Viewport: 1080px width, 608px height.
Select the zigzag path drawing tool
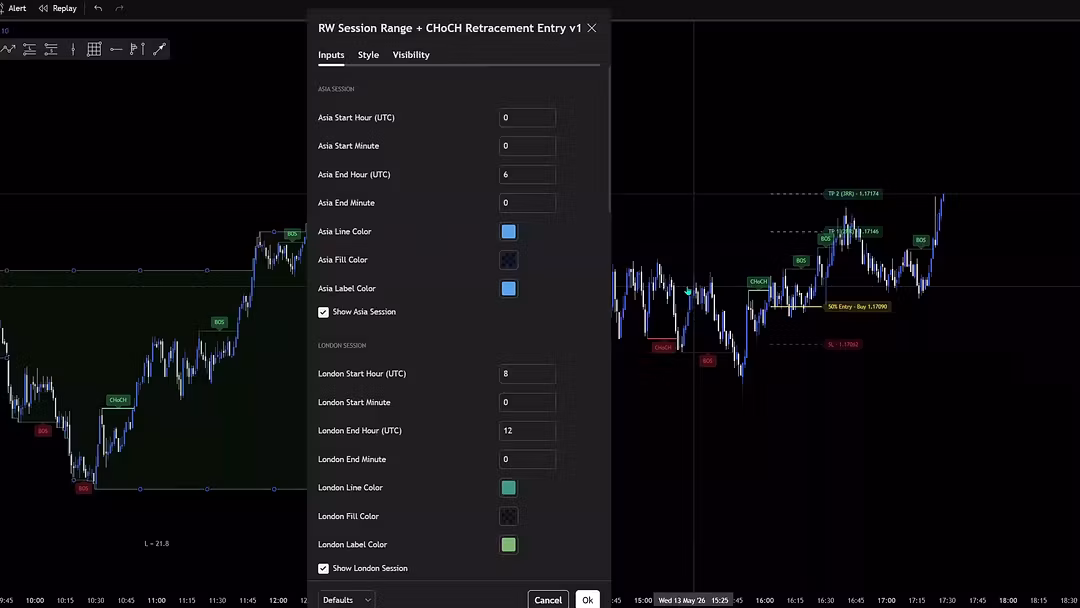point(8,49)
